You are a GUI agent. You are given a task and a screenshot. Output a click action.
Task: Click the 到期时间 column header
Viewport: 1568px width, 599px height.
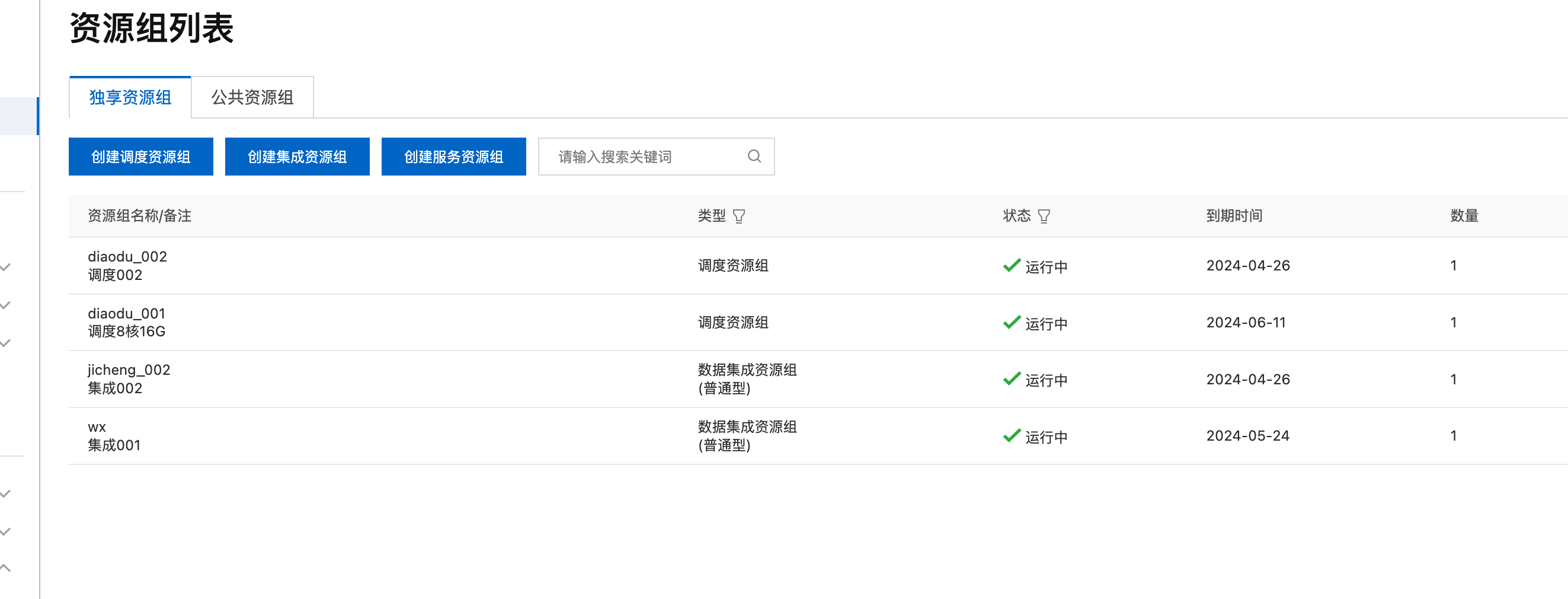[1234, 216]
